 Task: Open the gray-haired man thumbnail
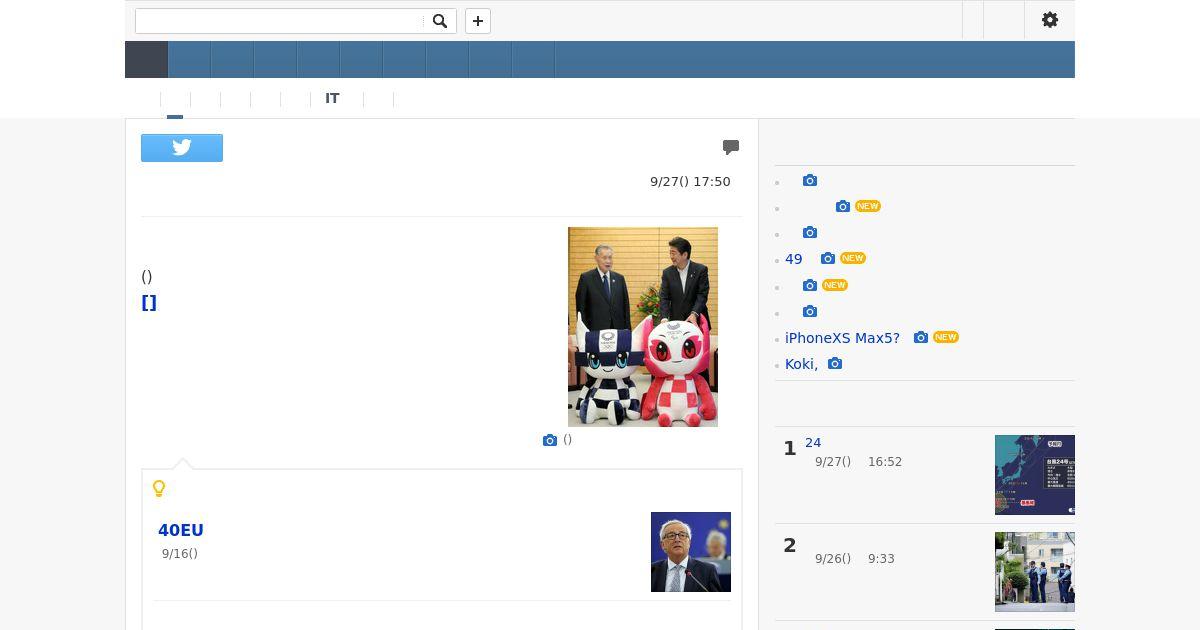coord(691,552)
